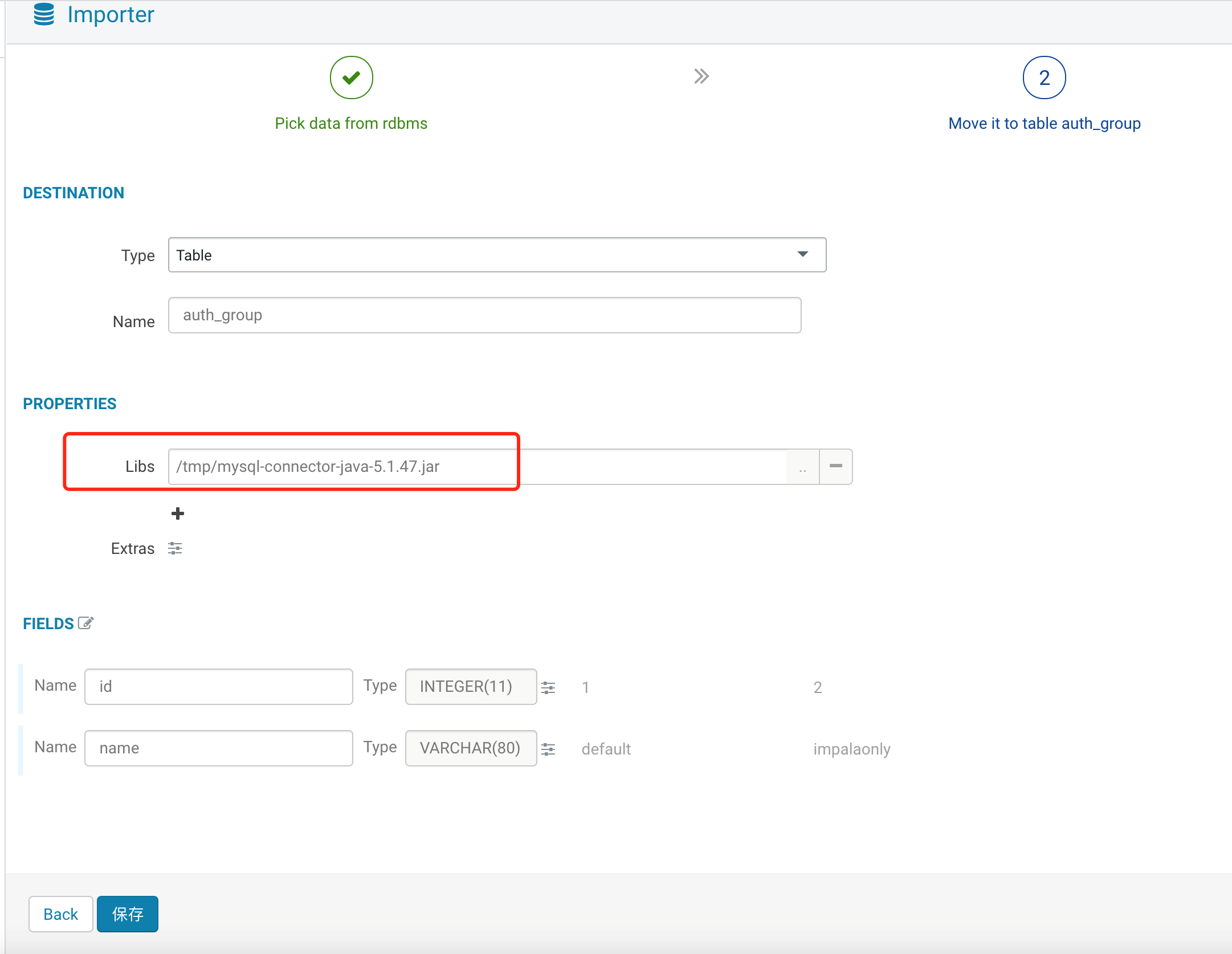The width and height of the screenshot is (1232, 954).
Task: Click the INTEGER(11) type selector
Action: click(x=471, y=686)
